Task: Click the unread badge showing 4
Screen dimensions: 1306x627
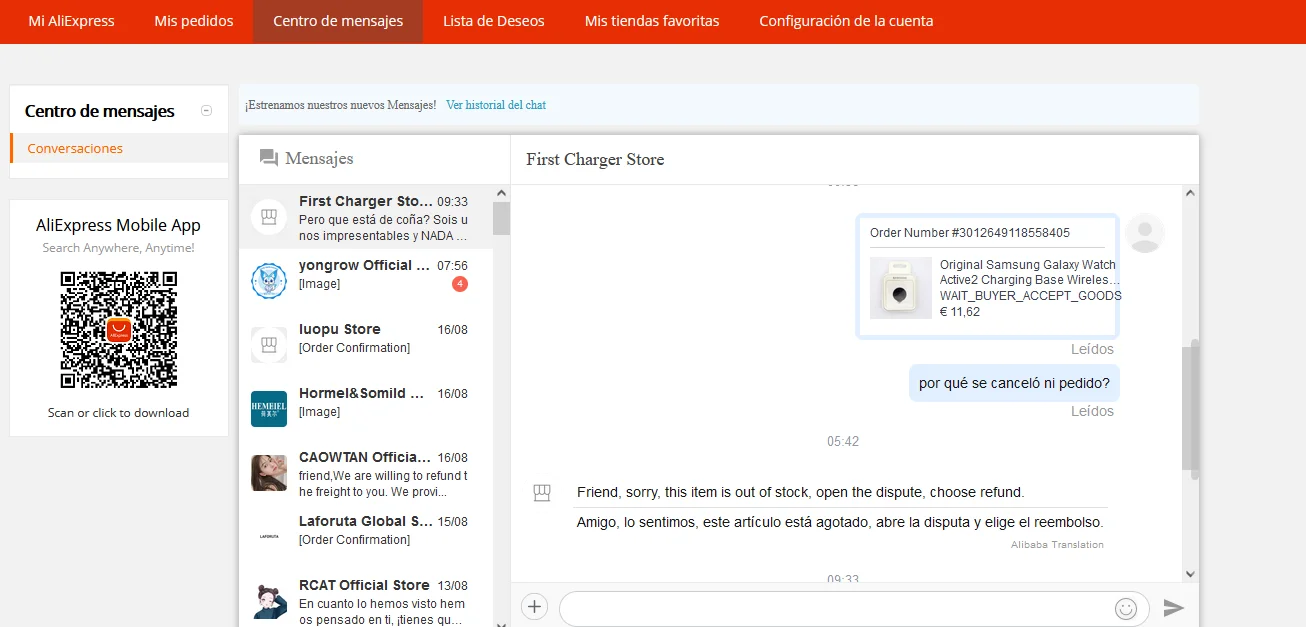Action: coord(460,284)
